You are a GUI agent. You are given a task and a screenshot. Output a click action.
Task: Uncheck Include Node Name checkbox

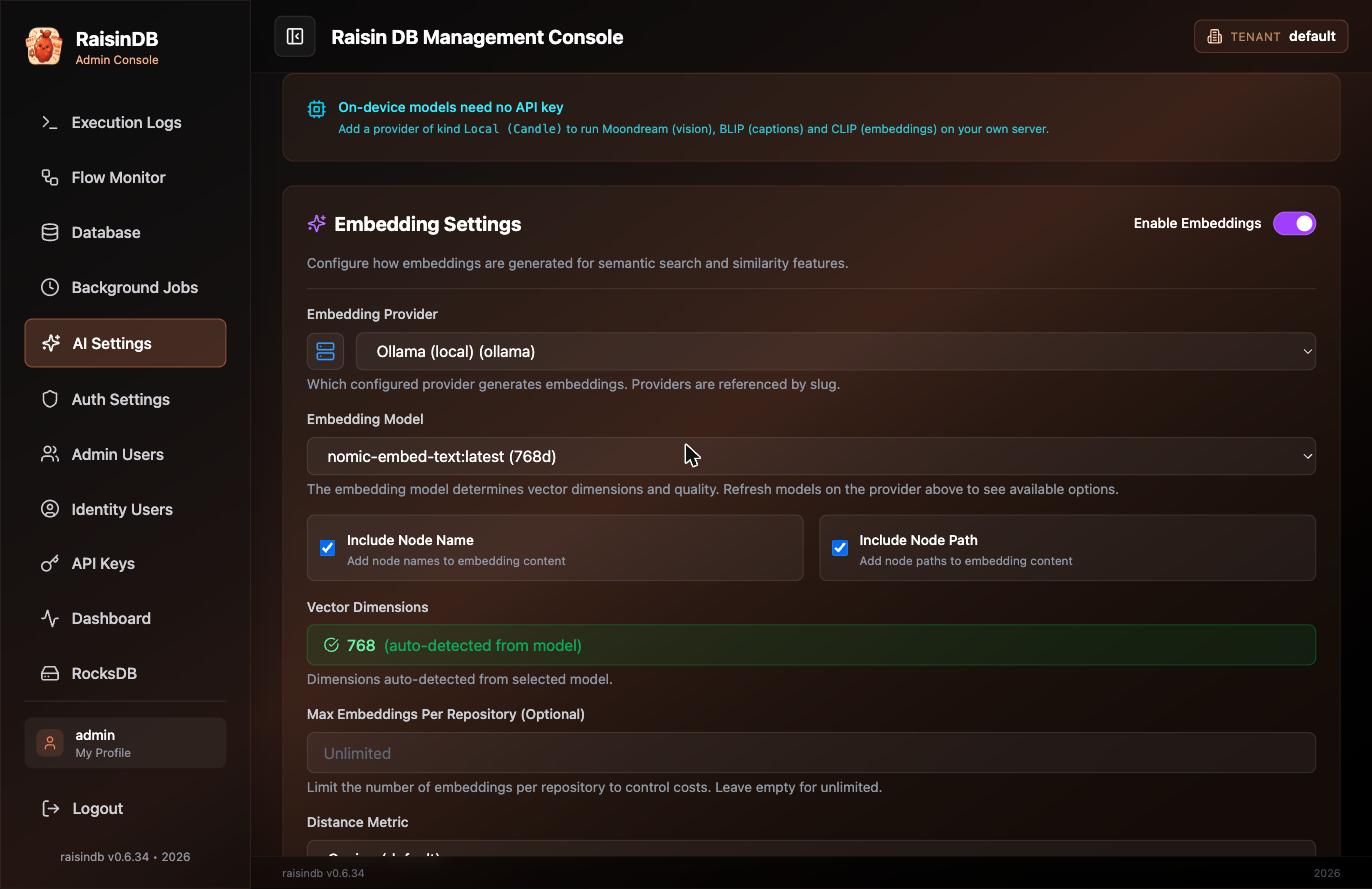pyautogui.click(x=327, y=548)
